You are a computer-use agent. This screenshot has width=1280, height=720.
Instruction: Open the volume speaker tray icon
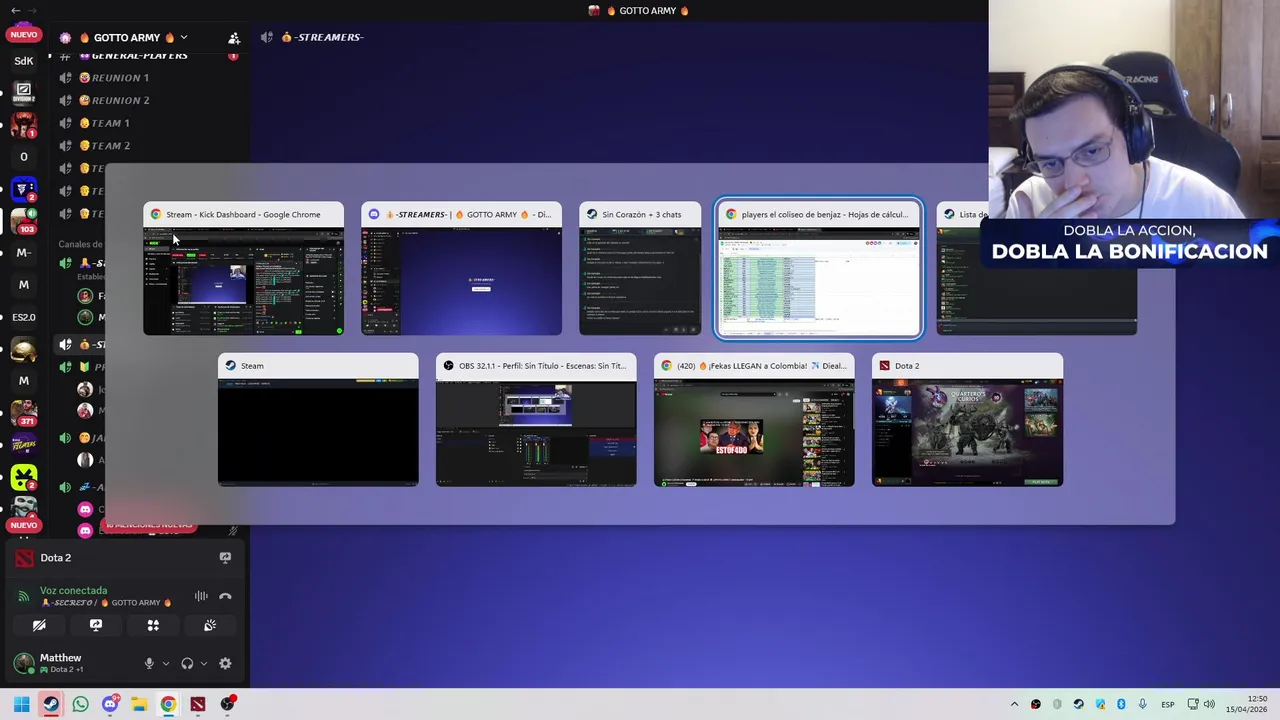pyautogui.click(x=1209, y=704)
